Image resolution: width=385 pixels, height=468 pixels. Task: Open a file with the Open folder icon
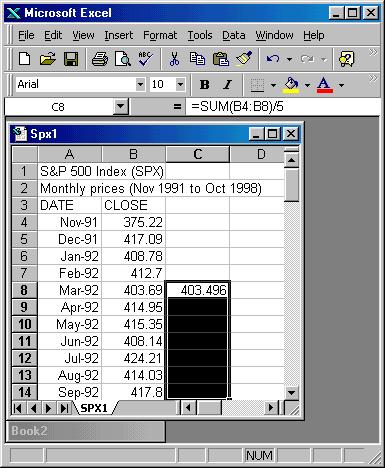point(48,59)
